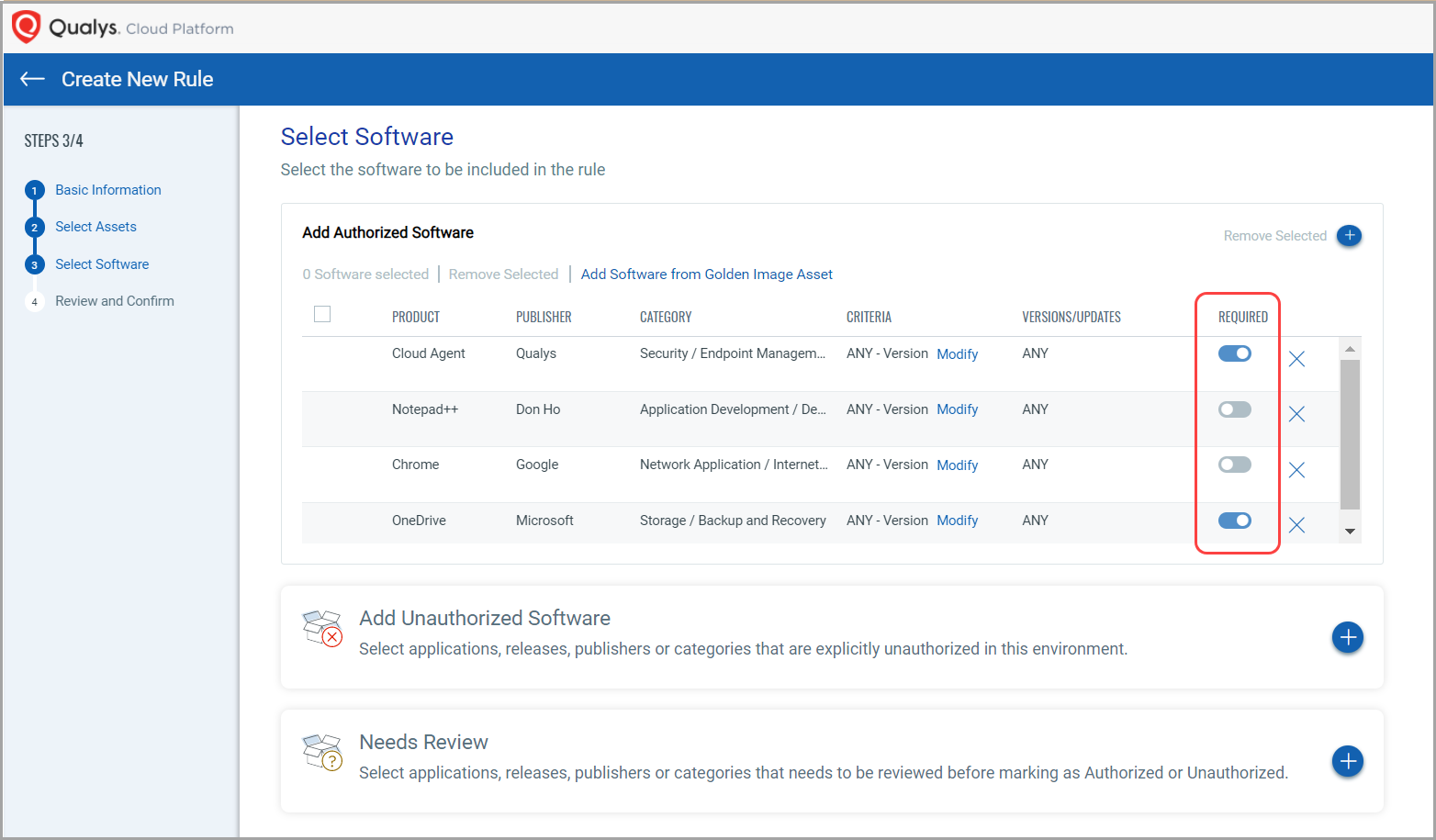This screenshot has height=840, width=1436.
Task: Click Google publisher cell
Action: click(x=537, y=465)
